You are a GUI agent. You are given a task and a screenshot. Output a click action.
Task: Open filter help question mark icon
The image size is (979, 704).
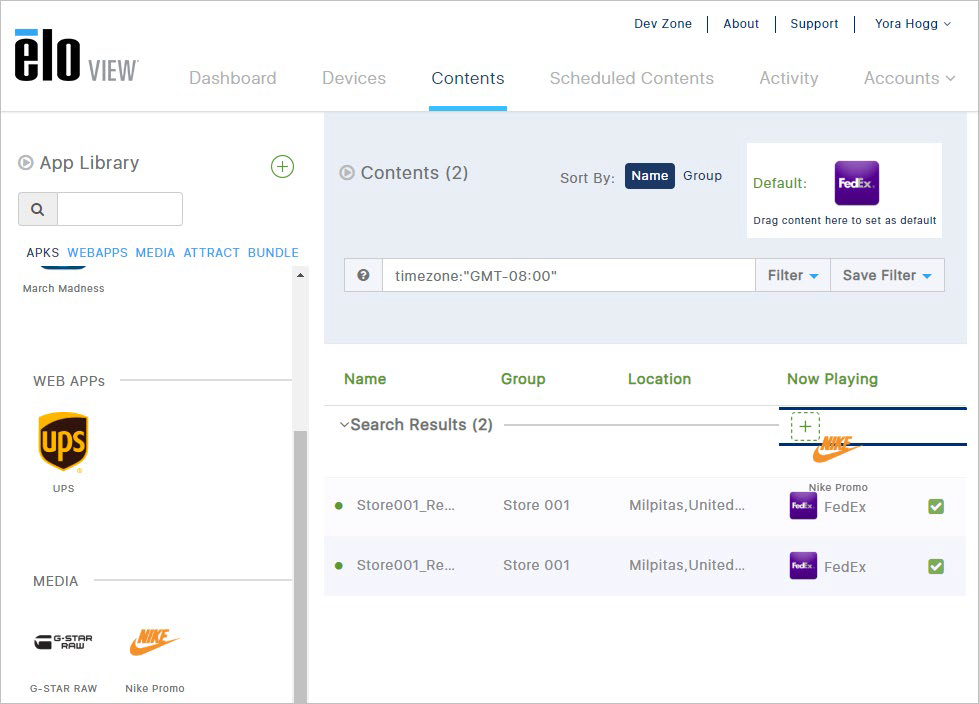(x=363, y=275)
